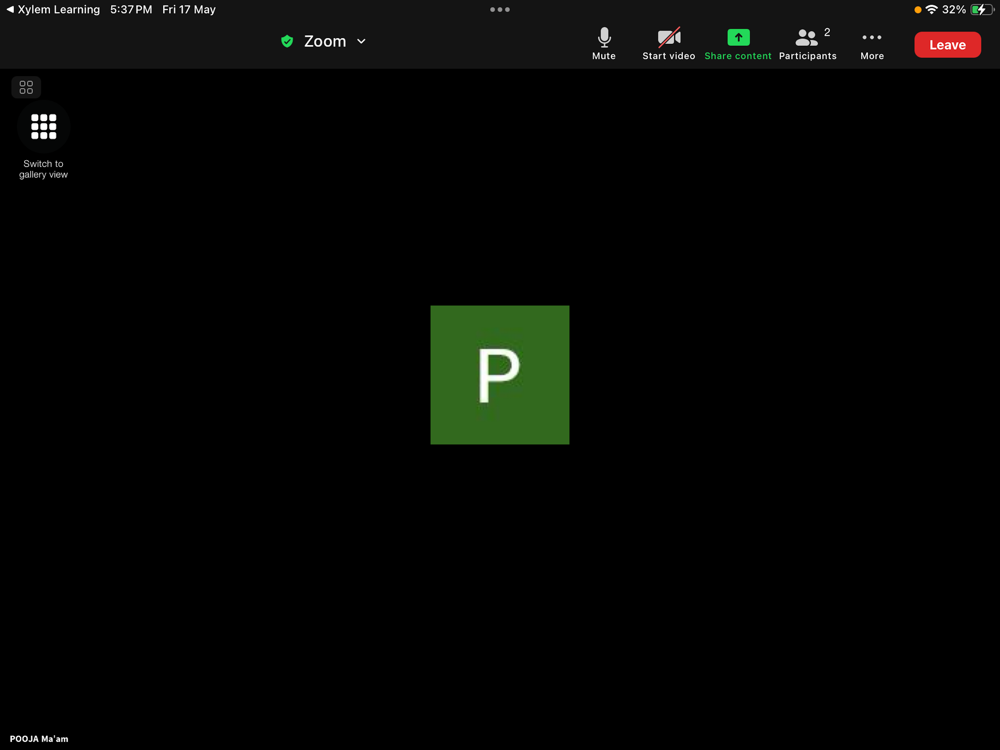
Task: Click the participants count number 2
Action: click(827, 32)
